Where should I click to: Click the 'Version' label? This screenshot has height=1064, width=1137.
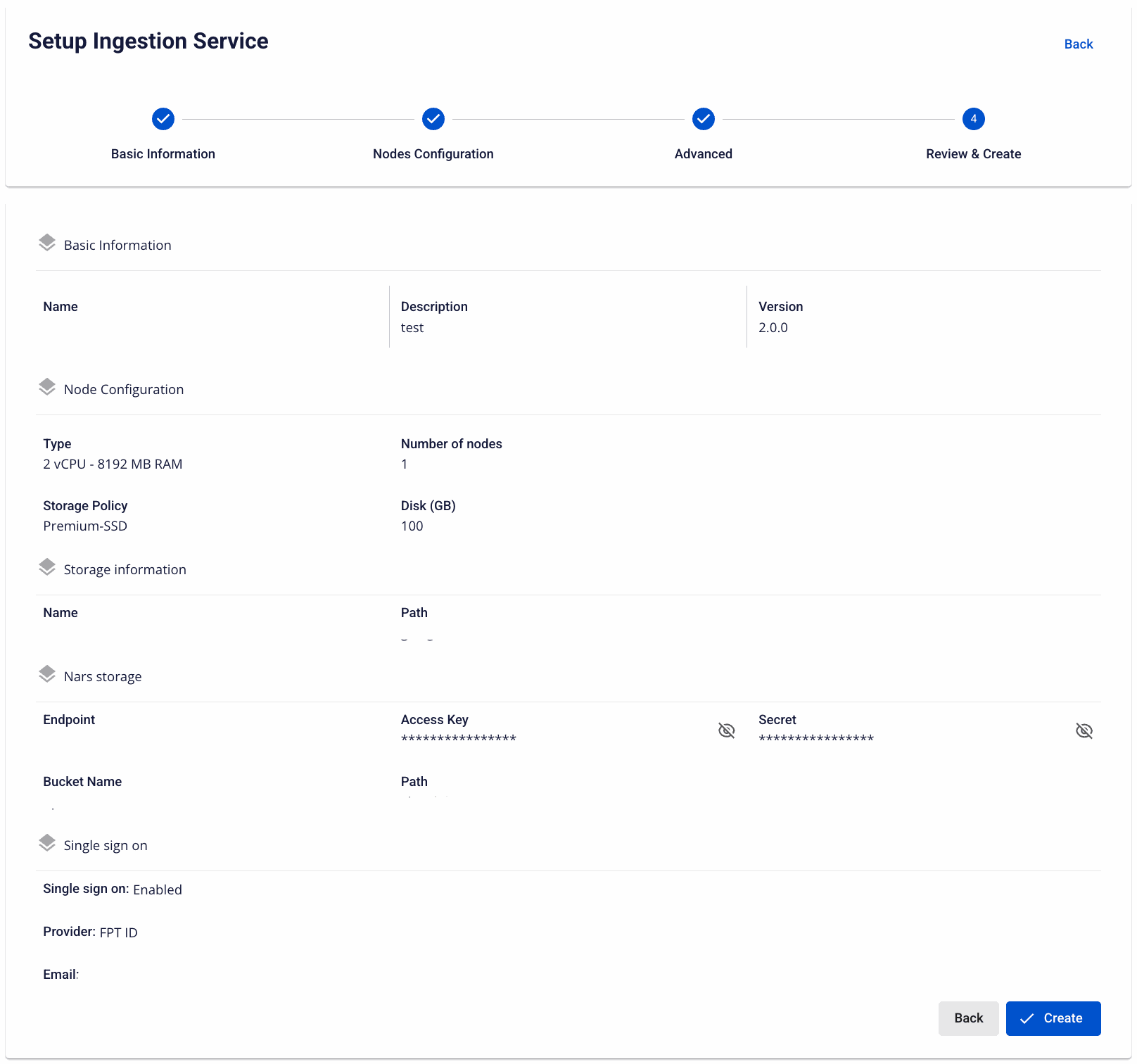tap(781, 307)
